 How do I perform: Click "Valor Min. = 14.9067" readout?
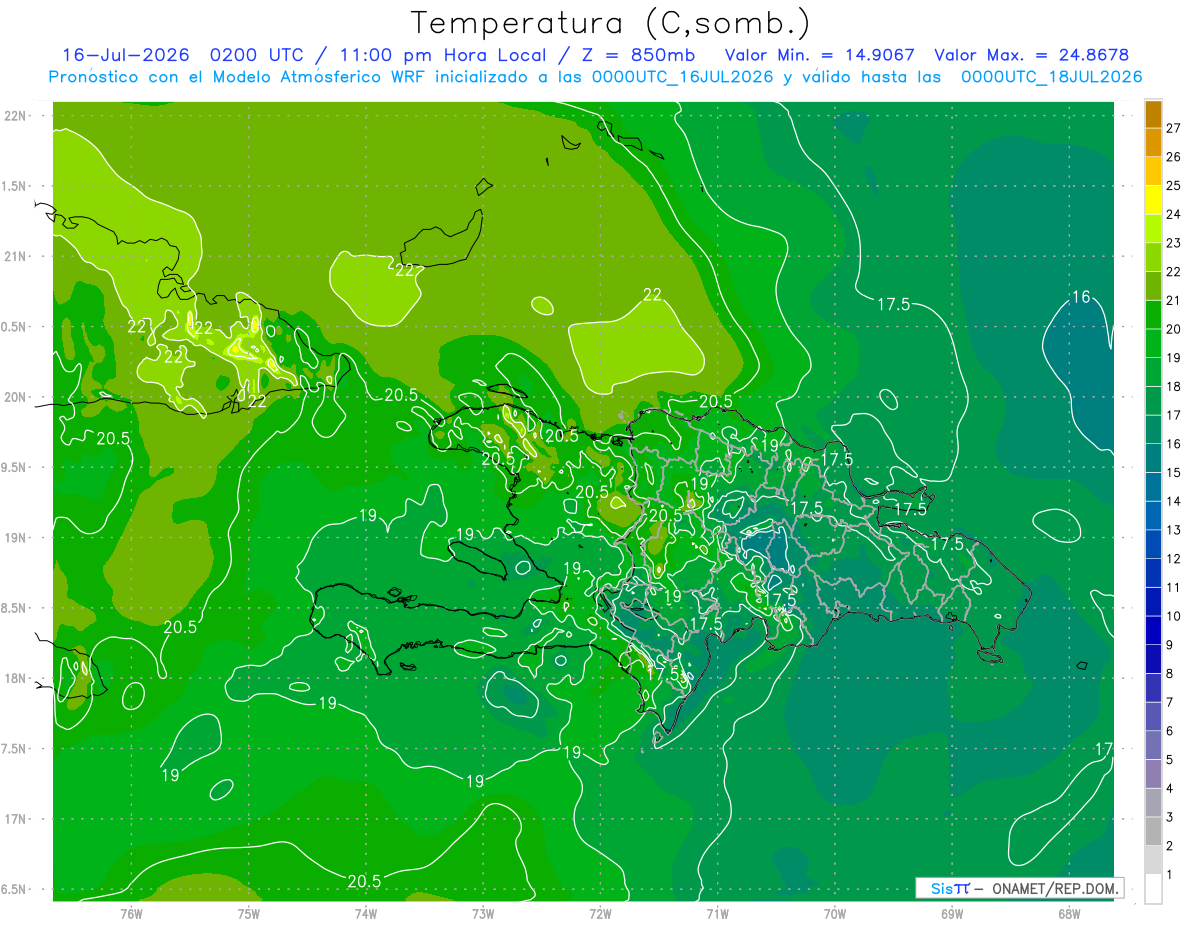[x=820, y=55]
